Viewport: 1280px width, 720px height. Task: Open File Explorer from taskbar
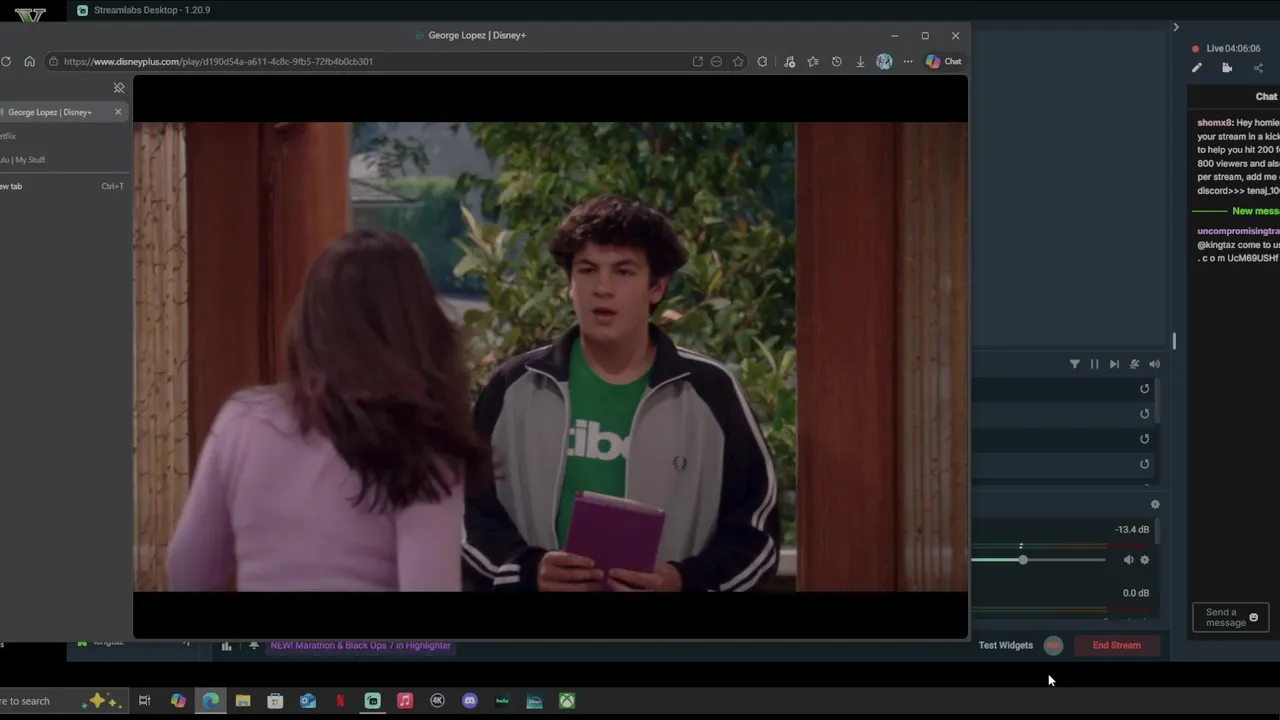(243, 701)
